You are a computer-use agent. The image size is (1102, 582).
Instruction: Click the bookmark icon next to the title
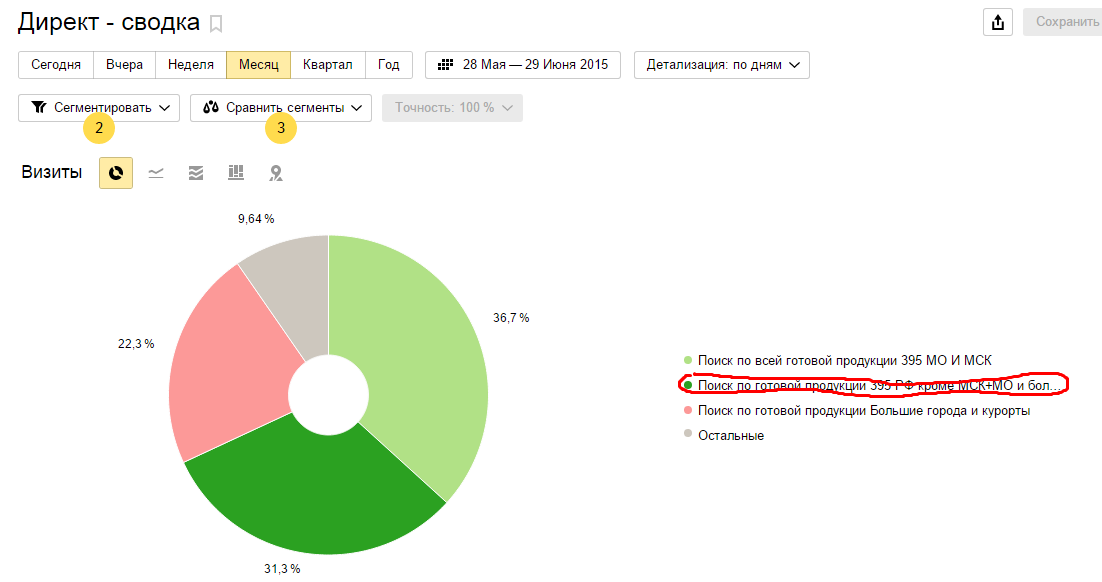pyautogui.click(x=216, y=24)
